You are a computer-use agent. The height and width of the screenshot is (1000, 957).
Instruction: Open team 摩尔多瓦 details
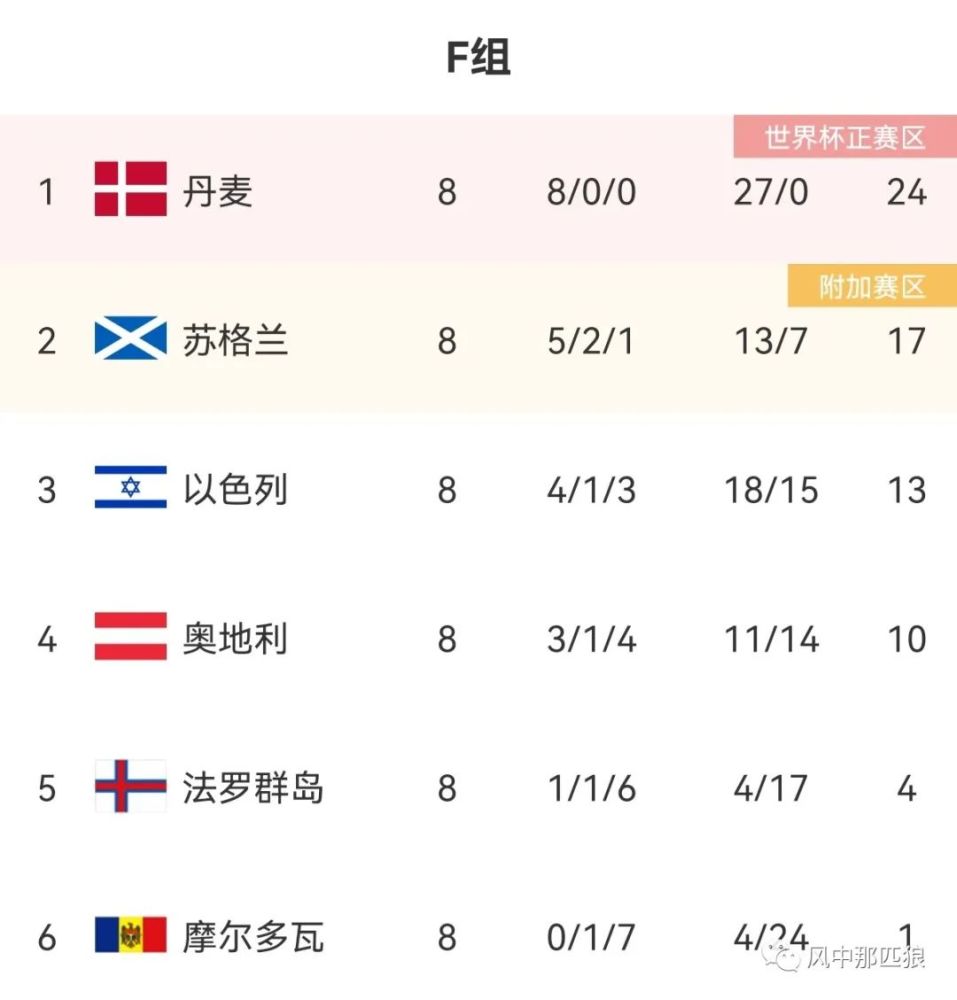coord(253,938)
